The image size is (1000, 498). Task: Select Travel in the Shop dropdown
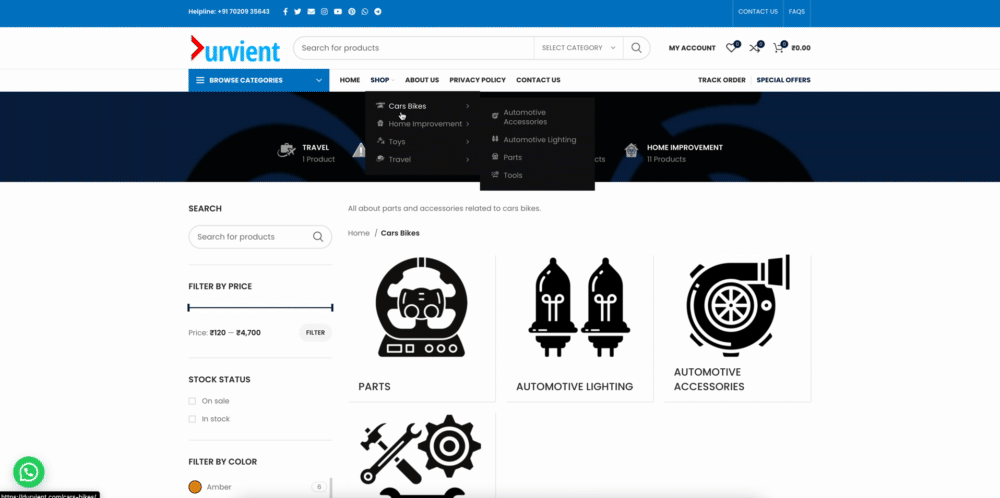click(x=400, y=159)
